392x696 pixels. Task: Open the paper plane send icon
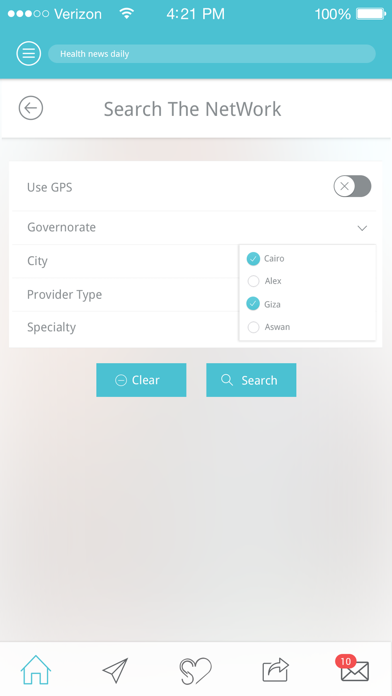coord(115,670)
